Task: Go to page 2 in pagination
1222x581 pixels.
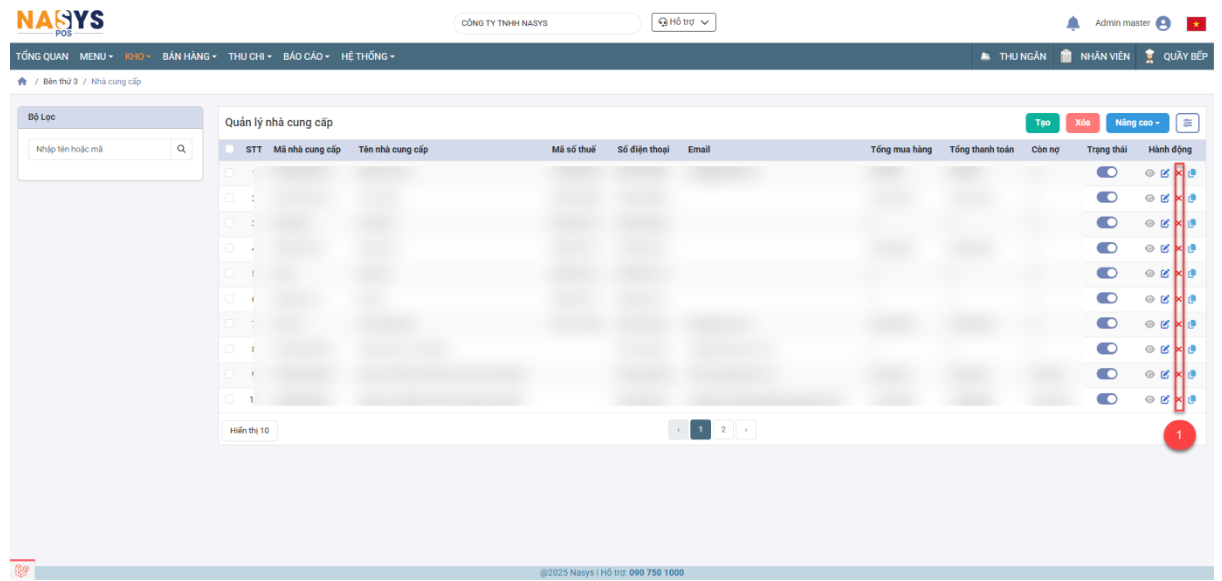Action: 723,430
